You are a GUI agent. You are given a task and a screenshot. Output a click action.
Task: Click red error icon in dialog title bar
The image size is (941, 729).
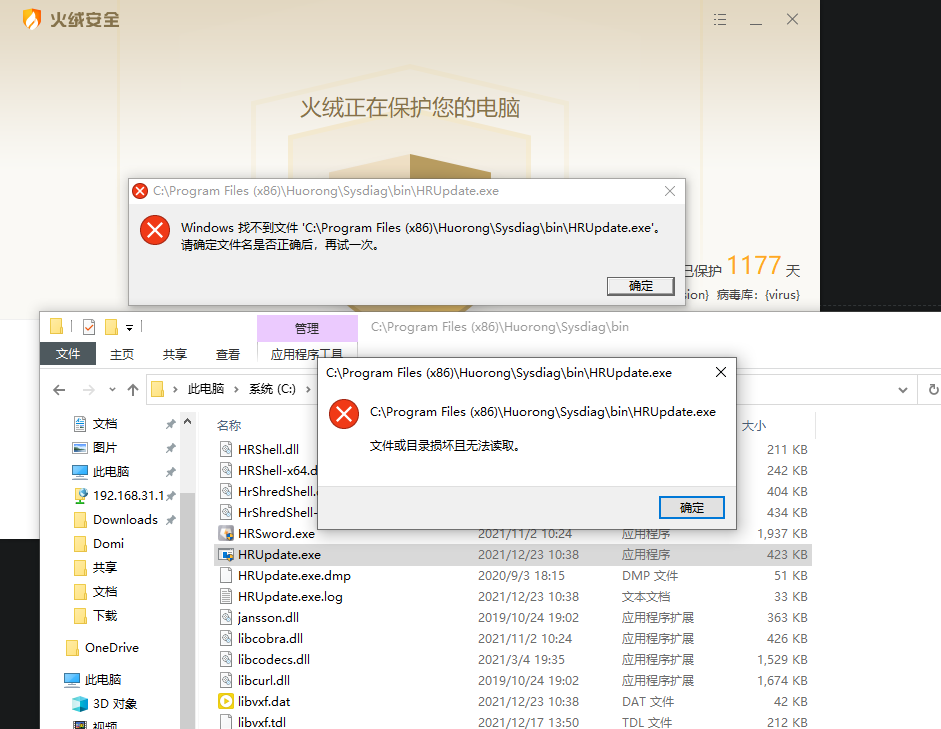[140, 191]
